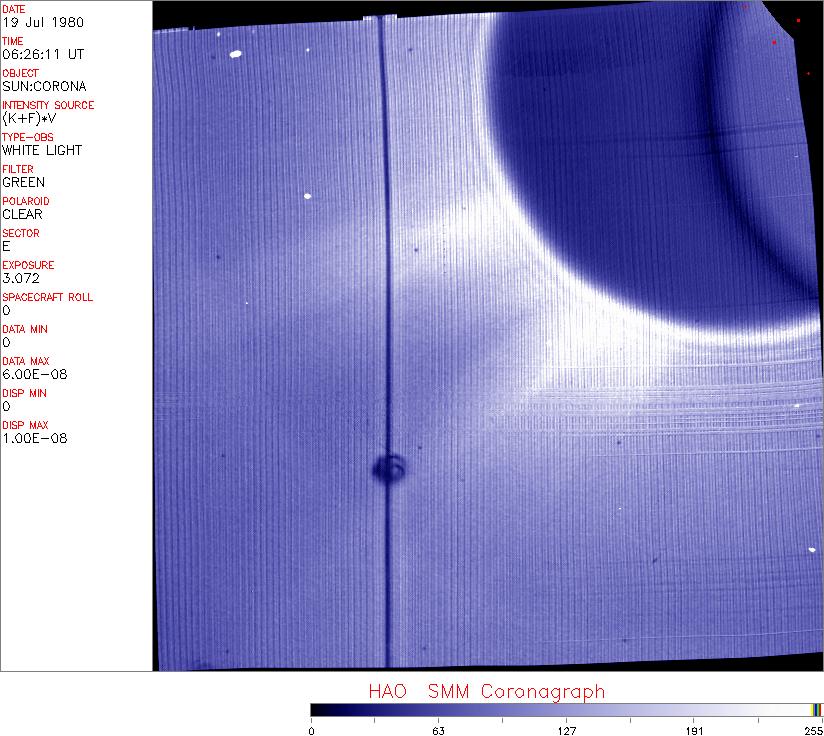Click the time value '06:26:11 UT'

pyautogui.click(x=35, y=54)
